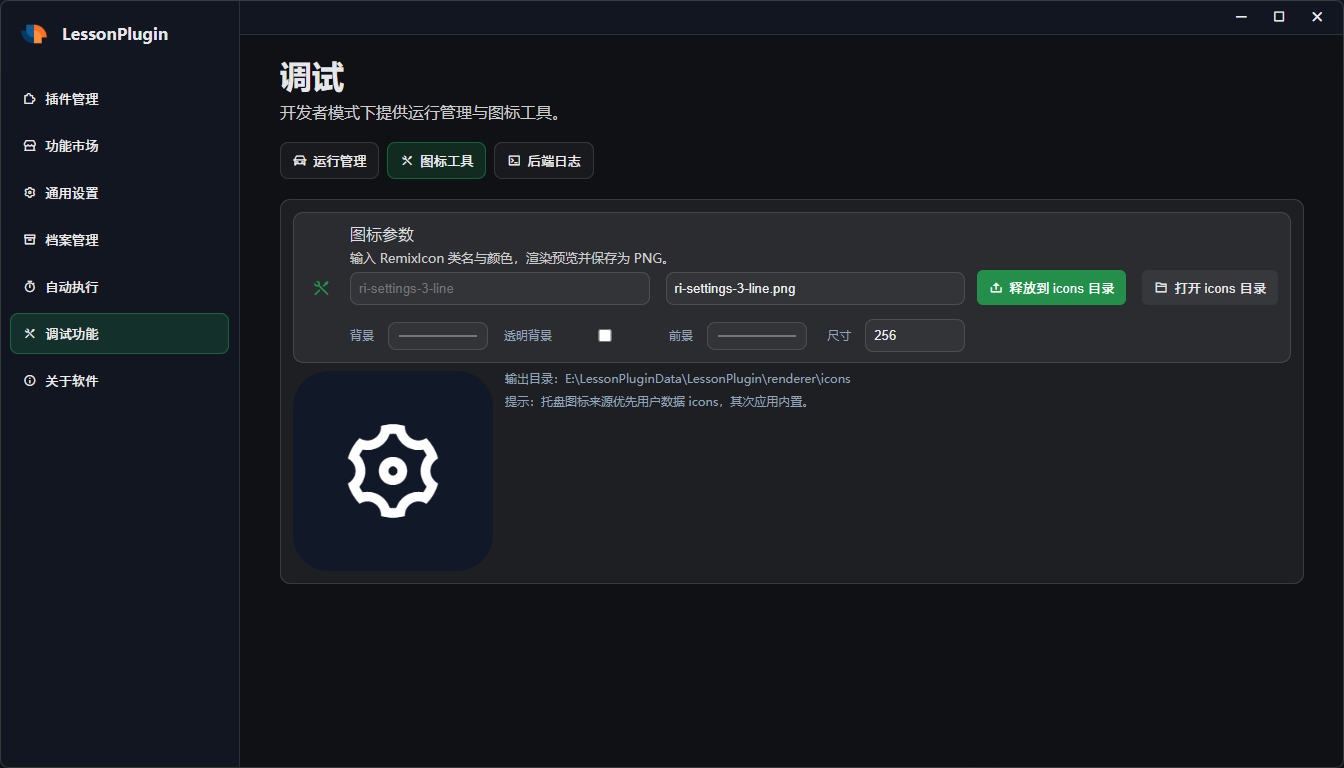Click the ri-settings-3-line class name field
1344x768 pixels.
500,288
